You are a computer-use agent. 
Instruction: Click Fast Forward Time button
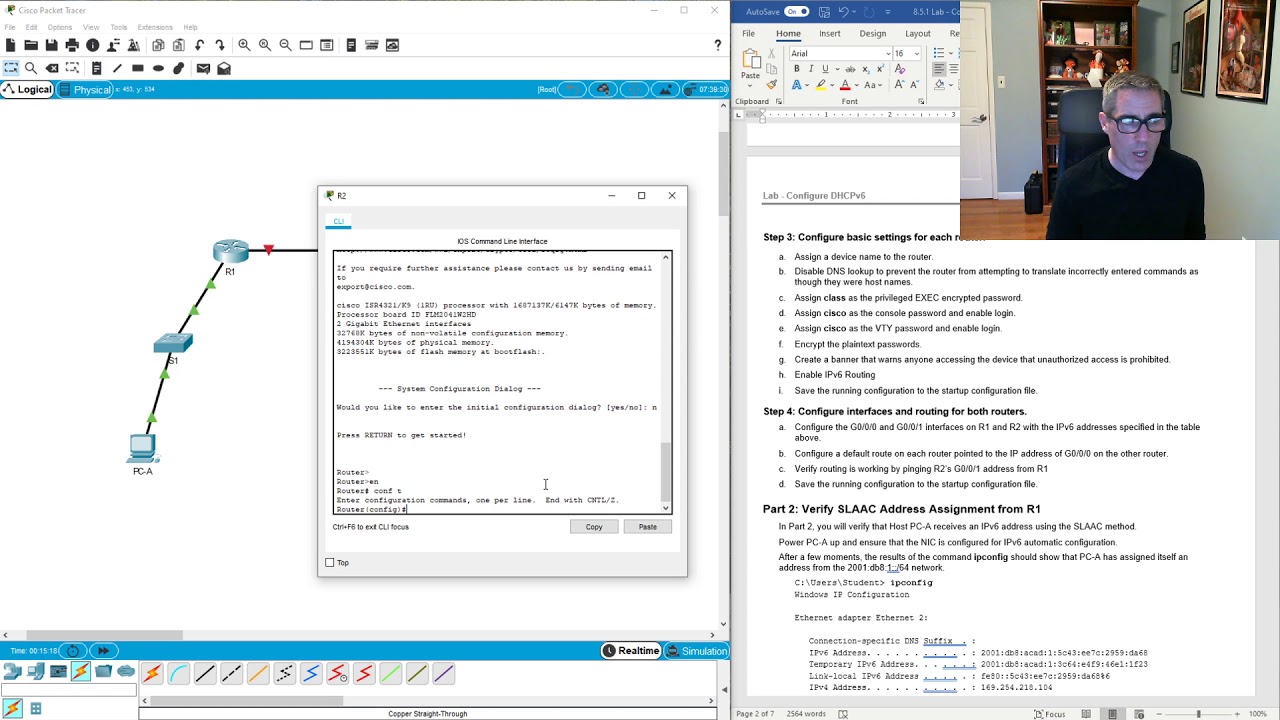(103, 650)
